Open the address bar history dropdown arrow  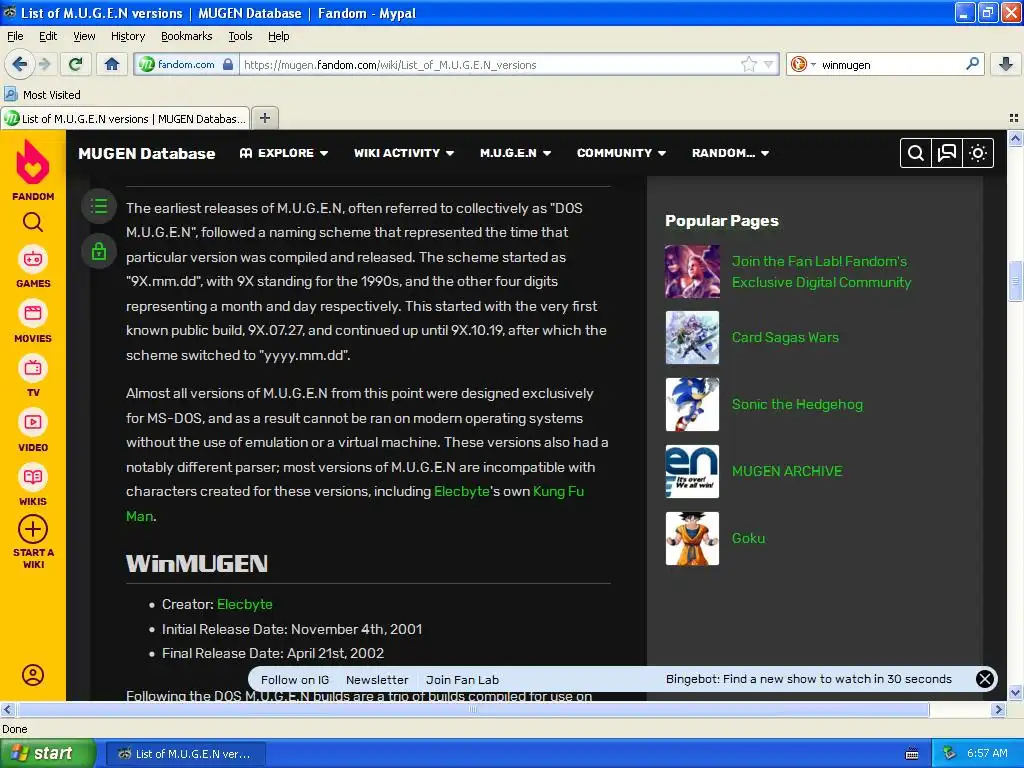[x=769, y=64]
